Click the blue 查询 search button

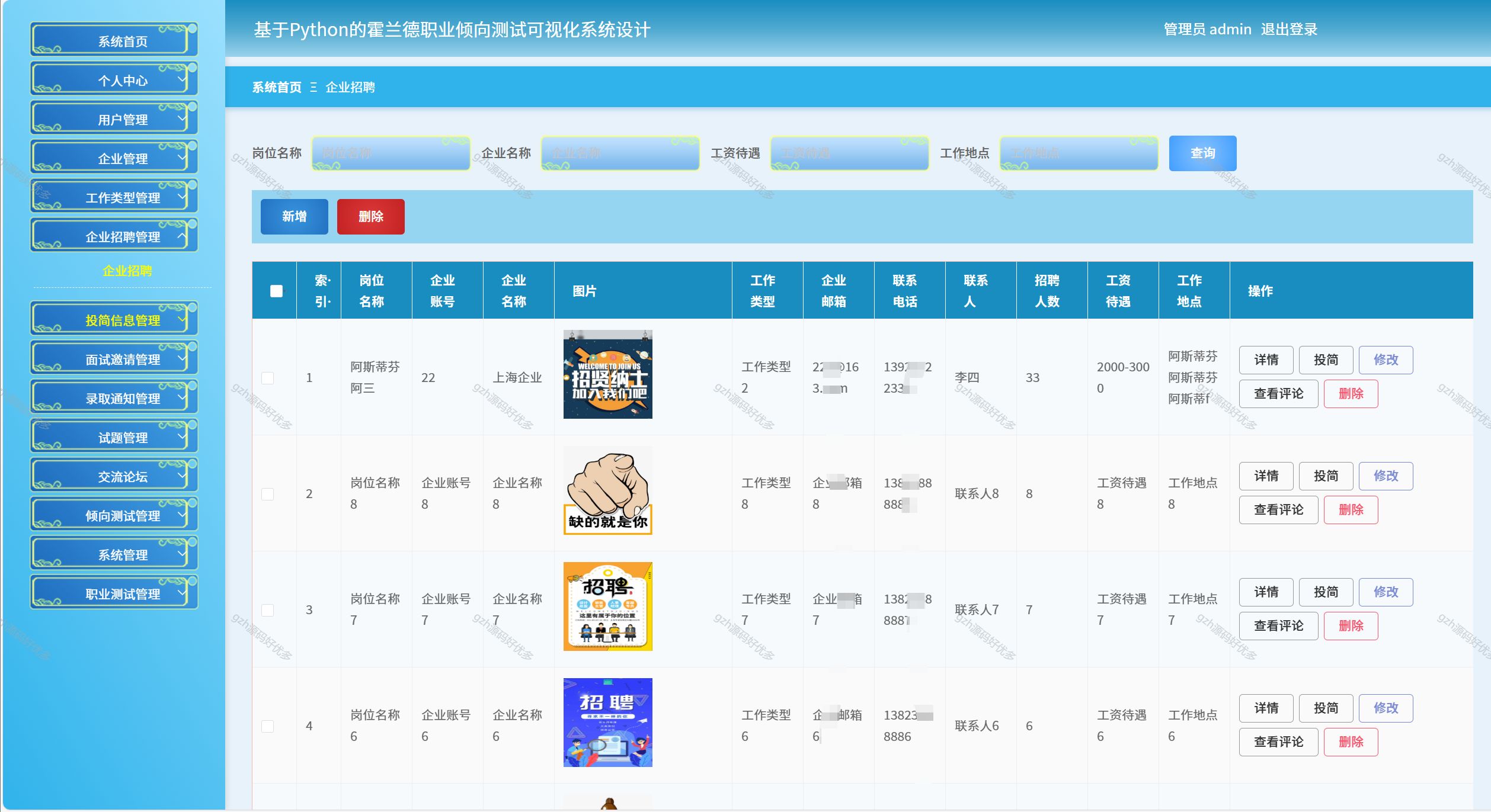[1202, 153]
